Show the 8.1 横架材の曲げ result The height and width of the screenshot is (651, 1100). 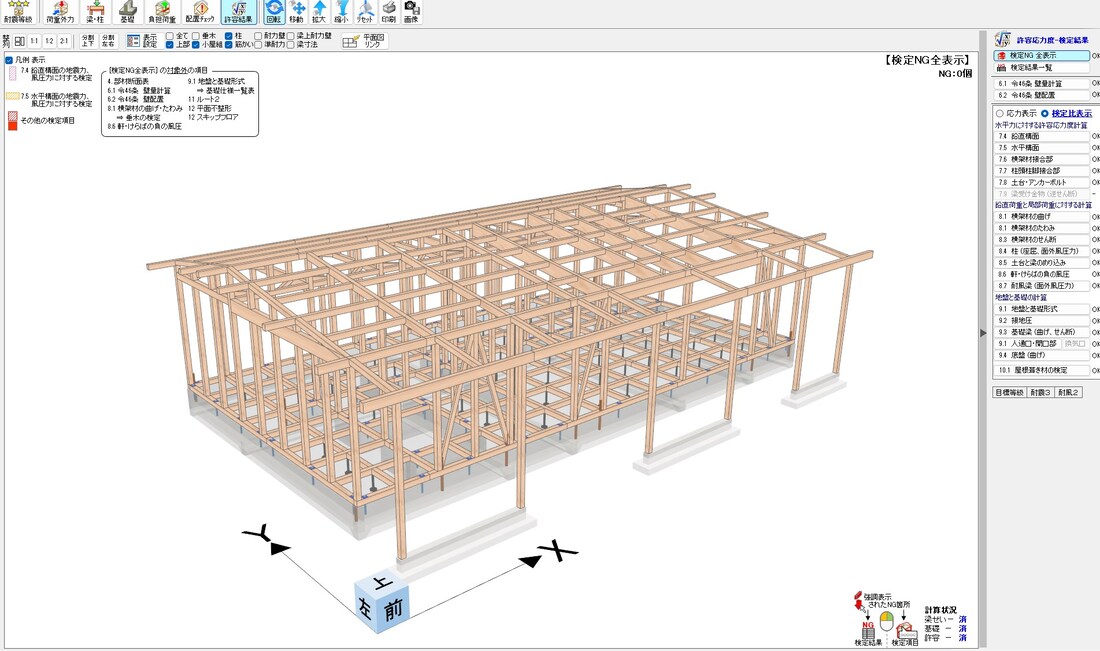1042,217
